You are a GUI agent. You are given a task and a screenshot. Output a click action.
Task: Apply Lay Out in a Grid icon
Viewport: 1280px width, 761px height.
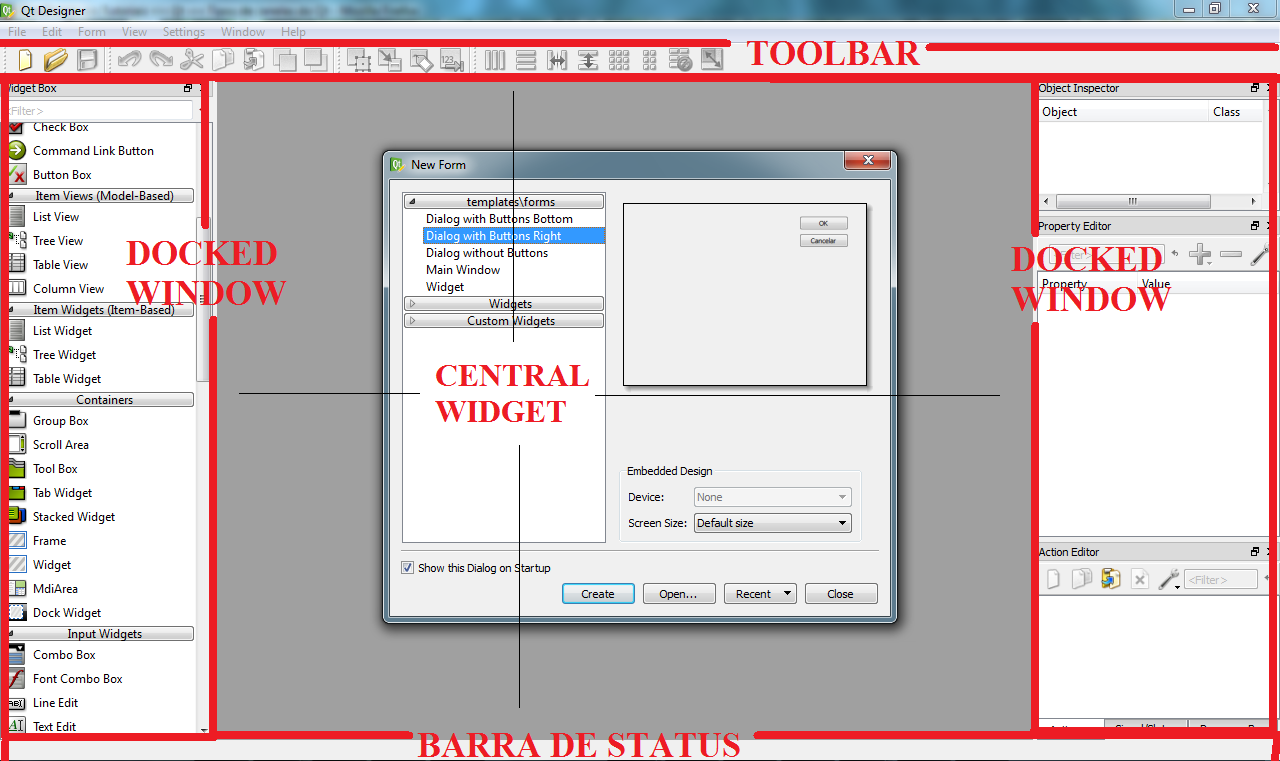click(619, 60)
